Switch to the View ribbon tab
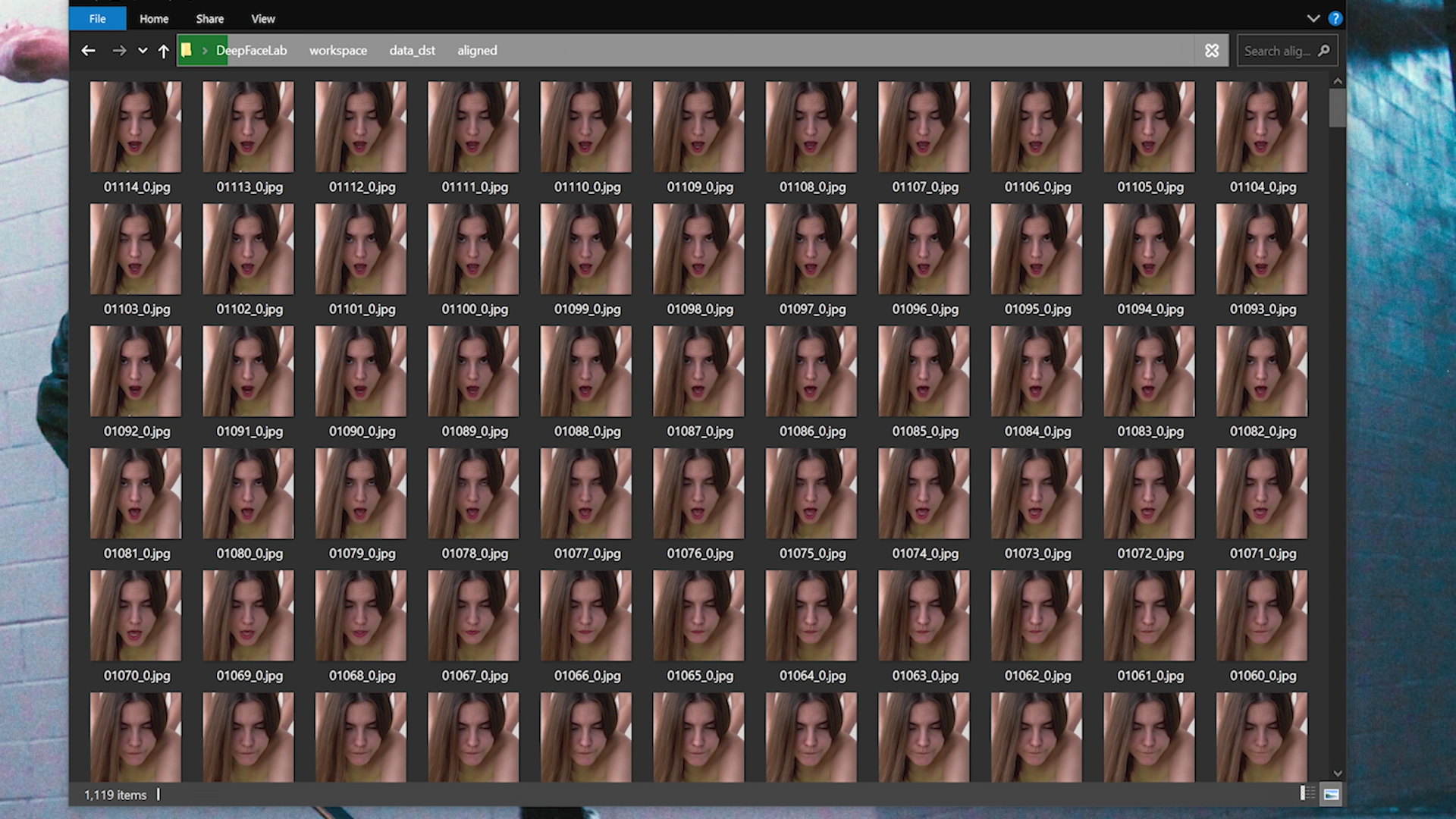Screen dimensions: 1456x819 pyautogui.click(x=262, y=19)
